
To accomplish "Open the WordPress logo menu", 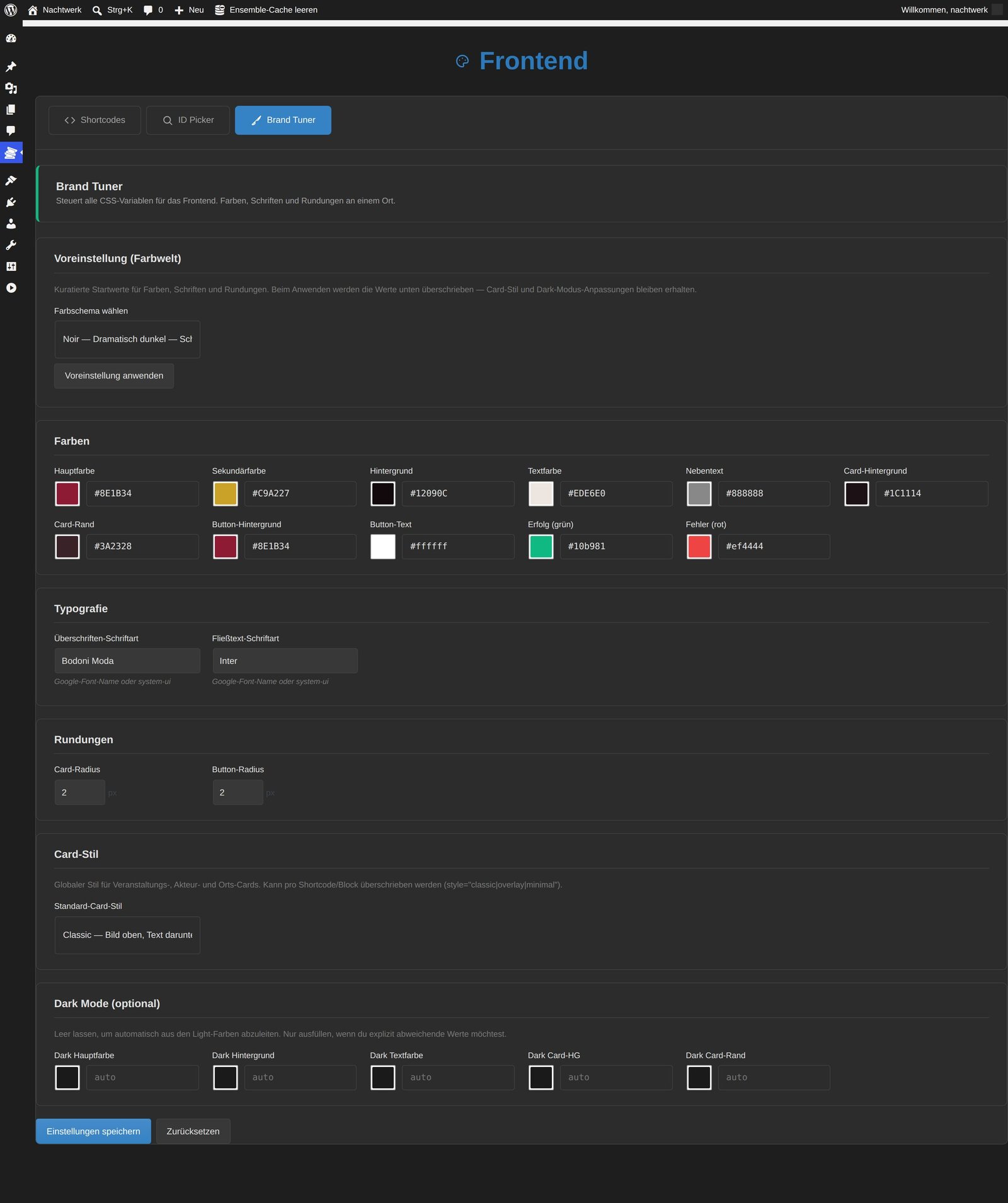I will [x=11, y=10].
